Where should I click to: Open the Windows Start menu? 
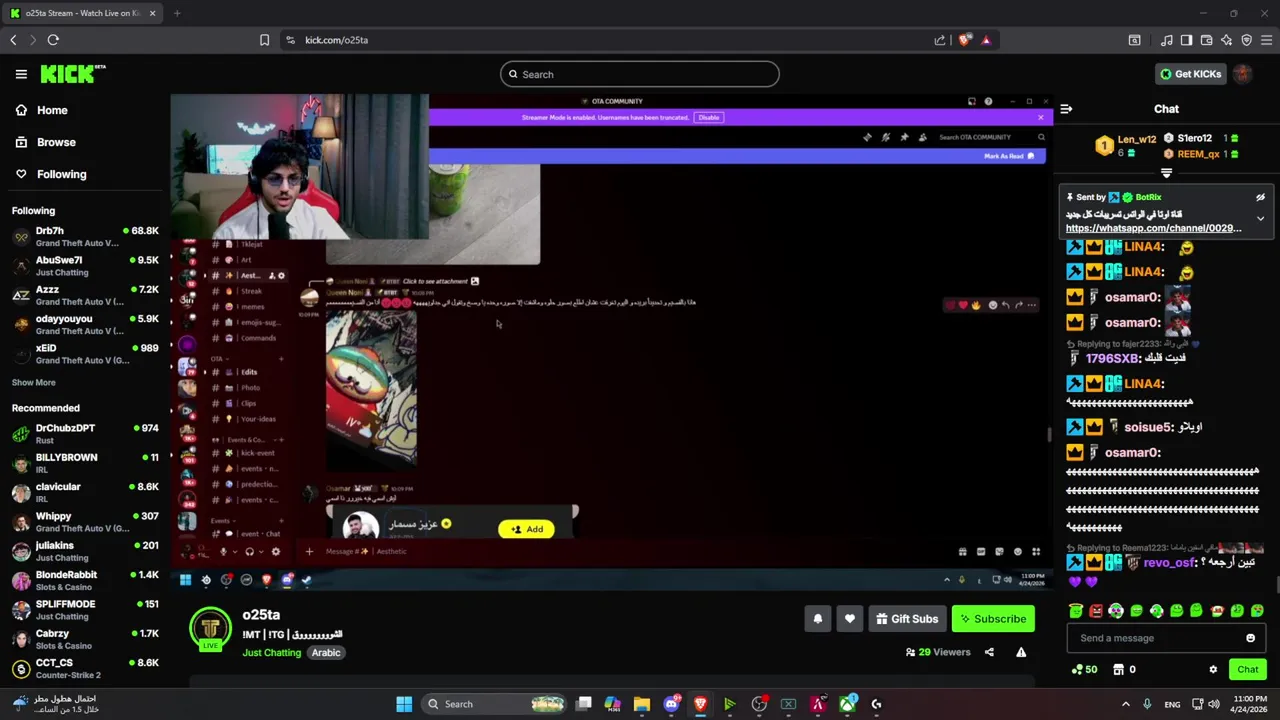pos(404,704)
